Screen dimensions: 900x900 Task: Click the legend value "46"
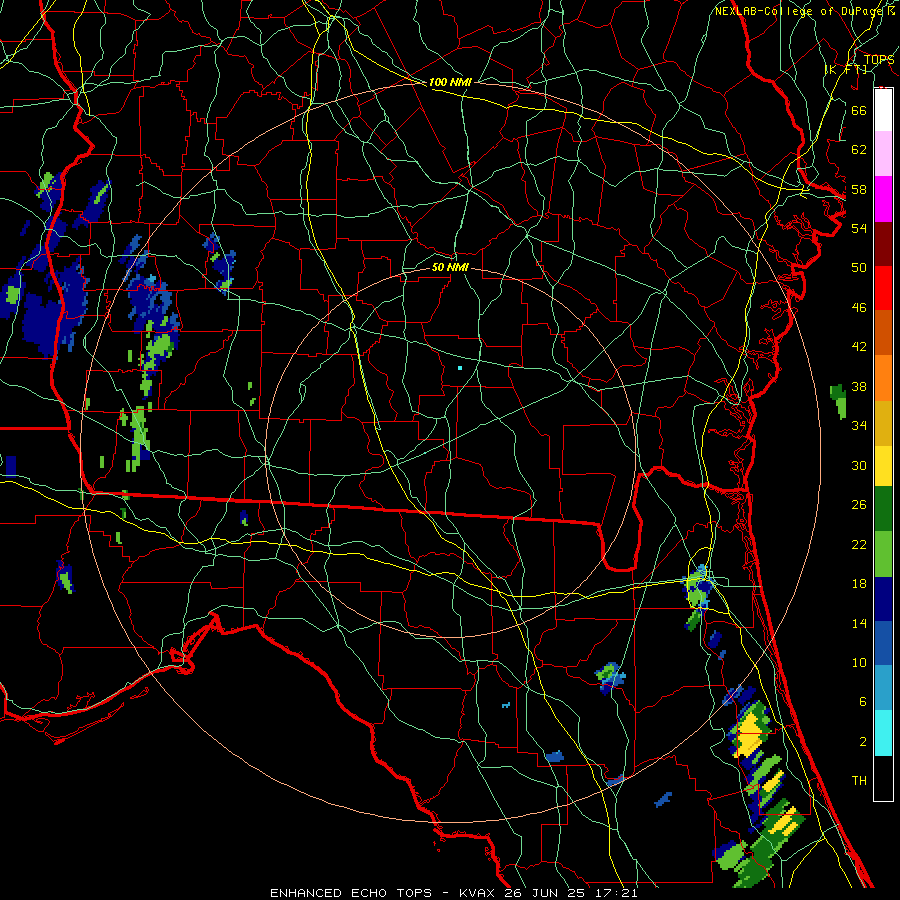(859, 308)
